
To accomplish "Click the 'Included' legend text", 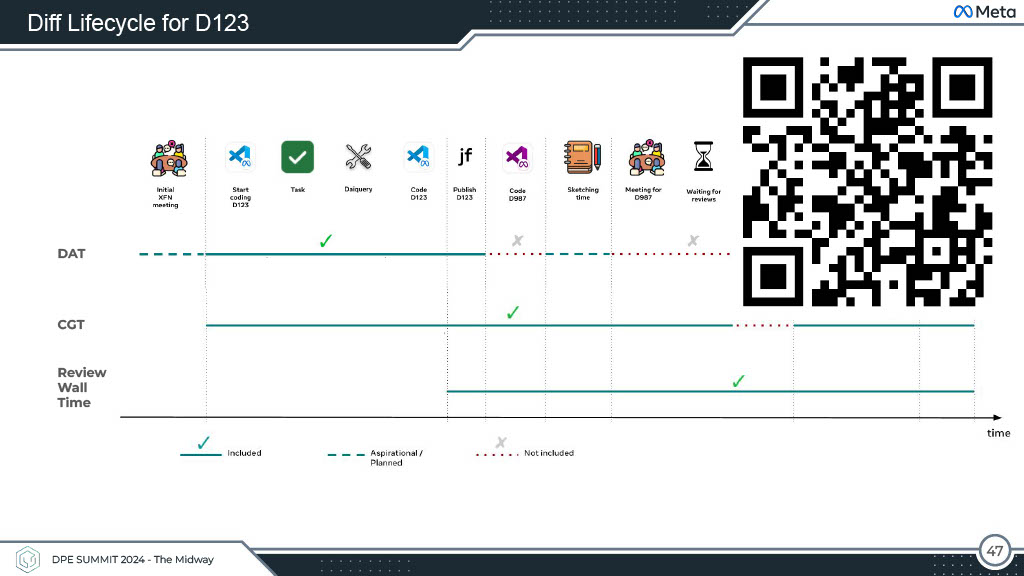I will [x=244, y=453].
